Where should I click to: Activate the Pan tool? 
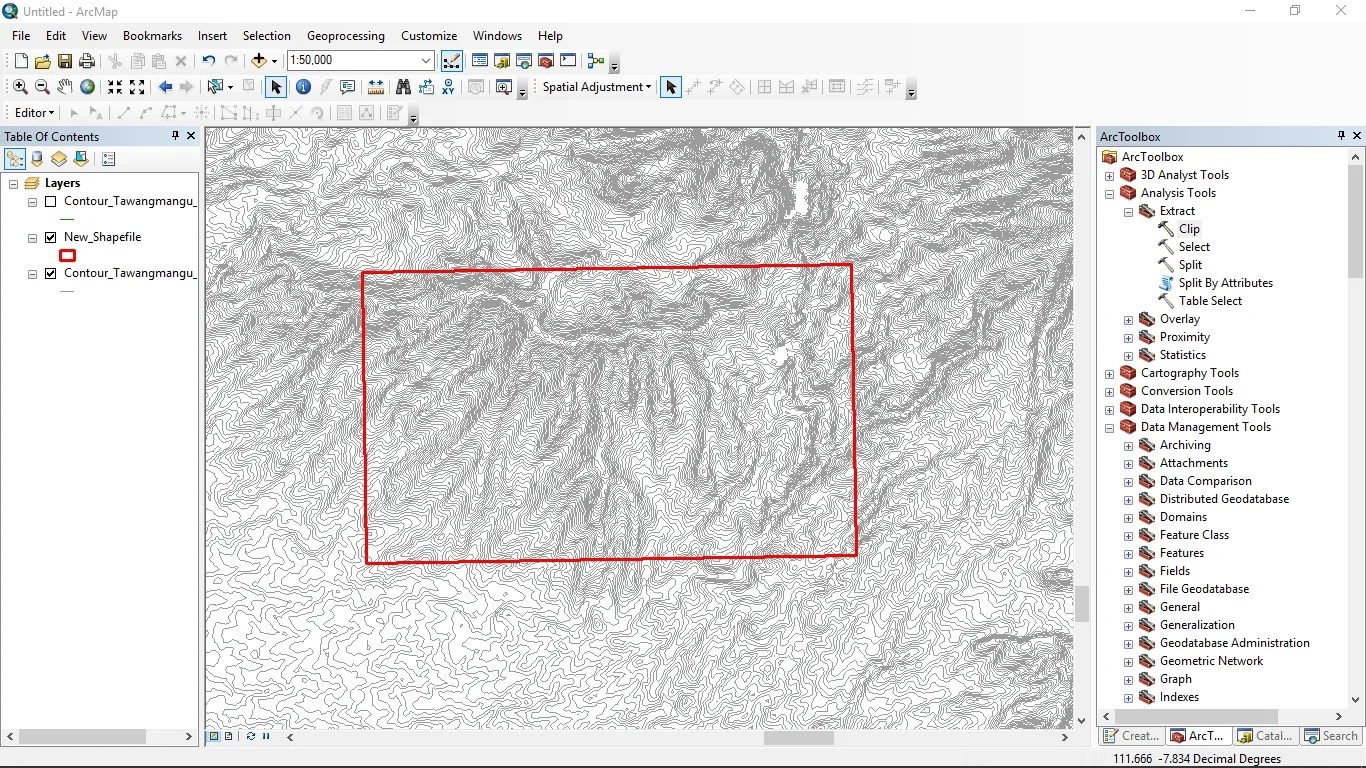pos(64,87)
